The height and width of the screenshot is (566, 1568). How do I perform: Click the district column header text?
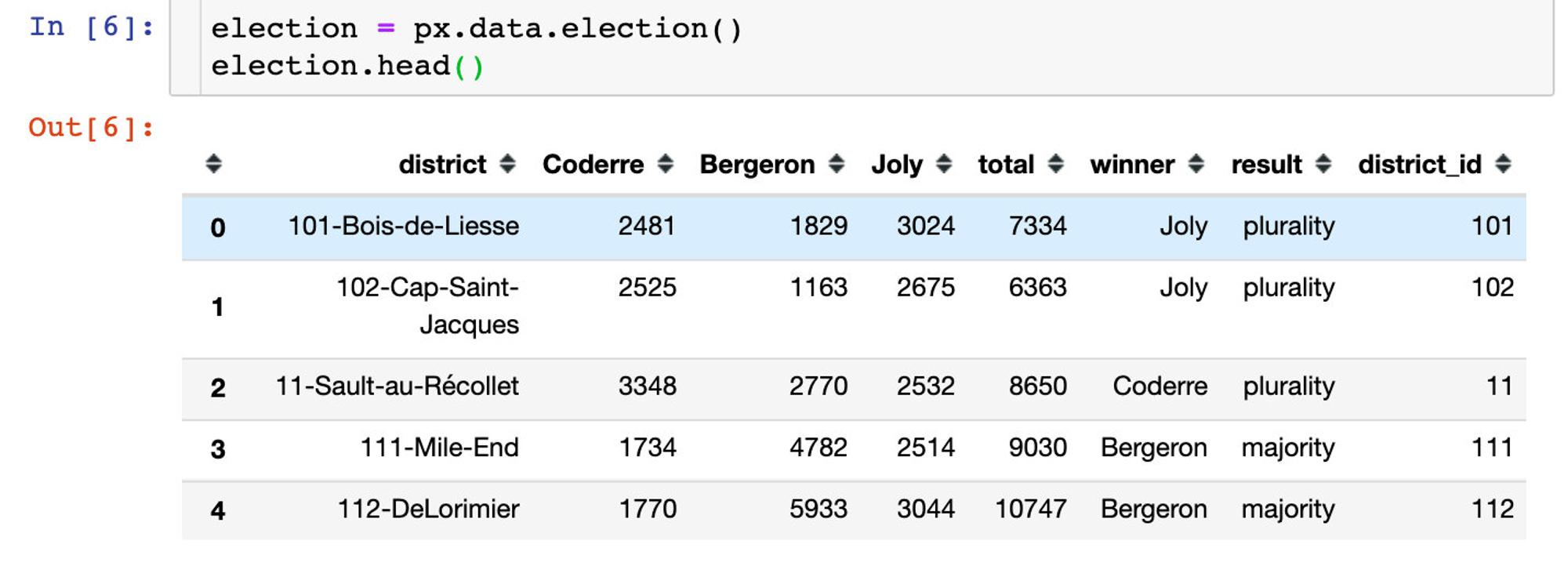[x=442, y=165]
